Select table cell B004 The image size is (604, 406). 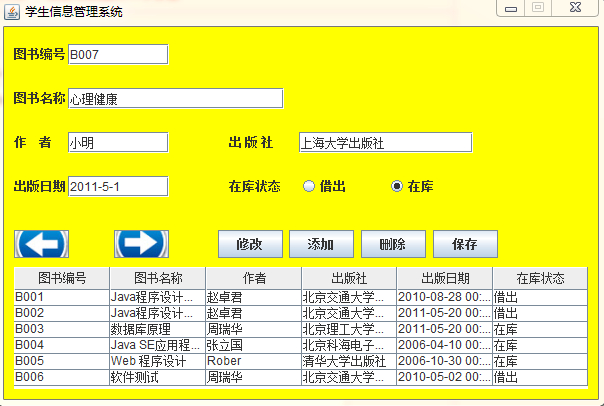(62, 345)
